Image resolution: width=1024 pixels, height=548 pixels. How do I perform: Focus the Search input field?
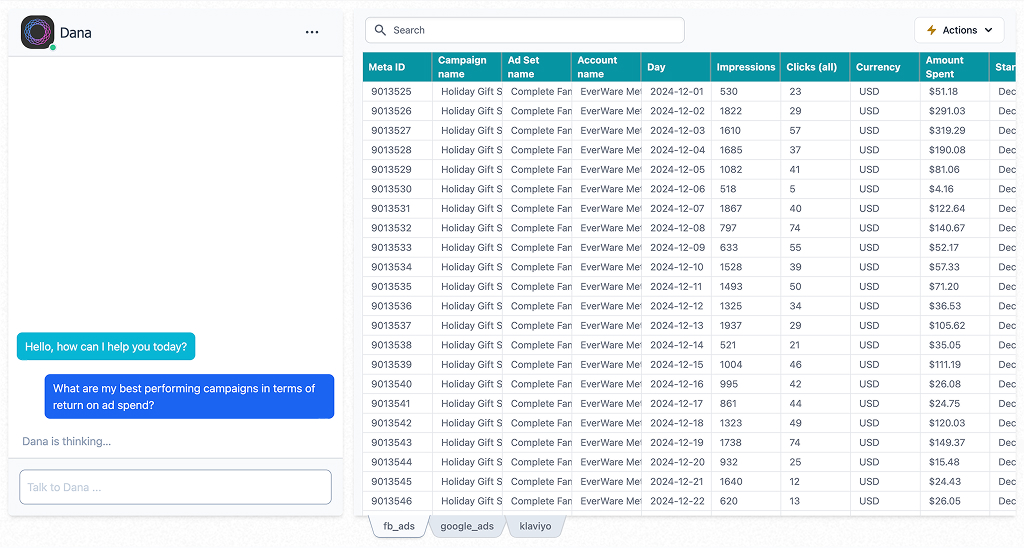click(x=524, y=30)
